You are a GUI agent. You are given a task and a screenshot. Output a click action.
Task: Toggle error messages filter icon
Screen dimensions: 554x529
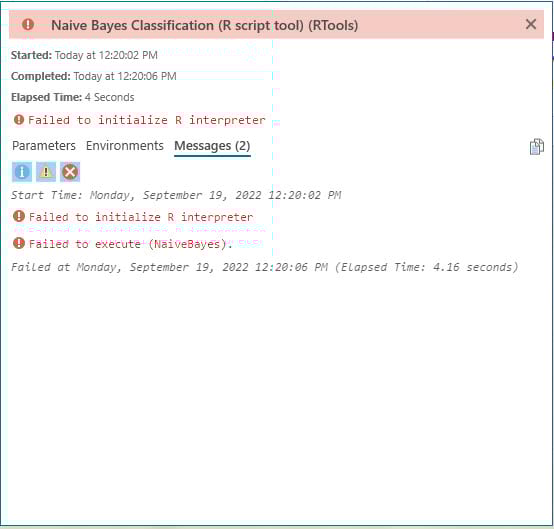(x=70, y=172)
